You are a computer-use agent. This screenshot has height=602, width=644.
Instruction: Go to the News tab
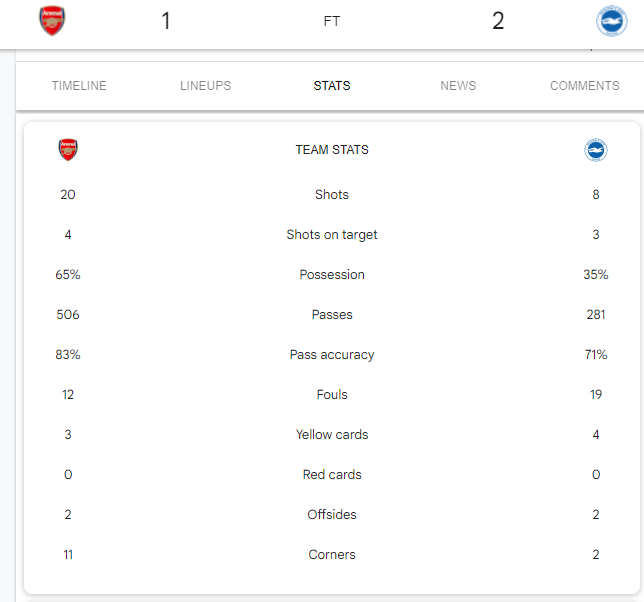click(x=458, y=86)
